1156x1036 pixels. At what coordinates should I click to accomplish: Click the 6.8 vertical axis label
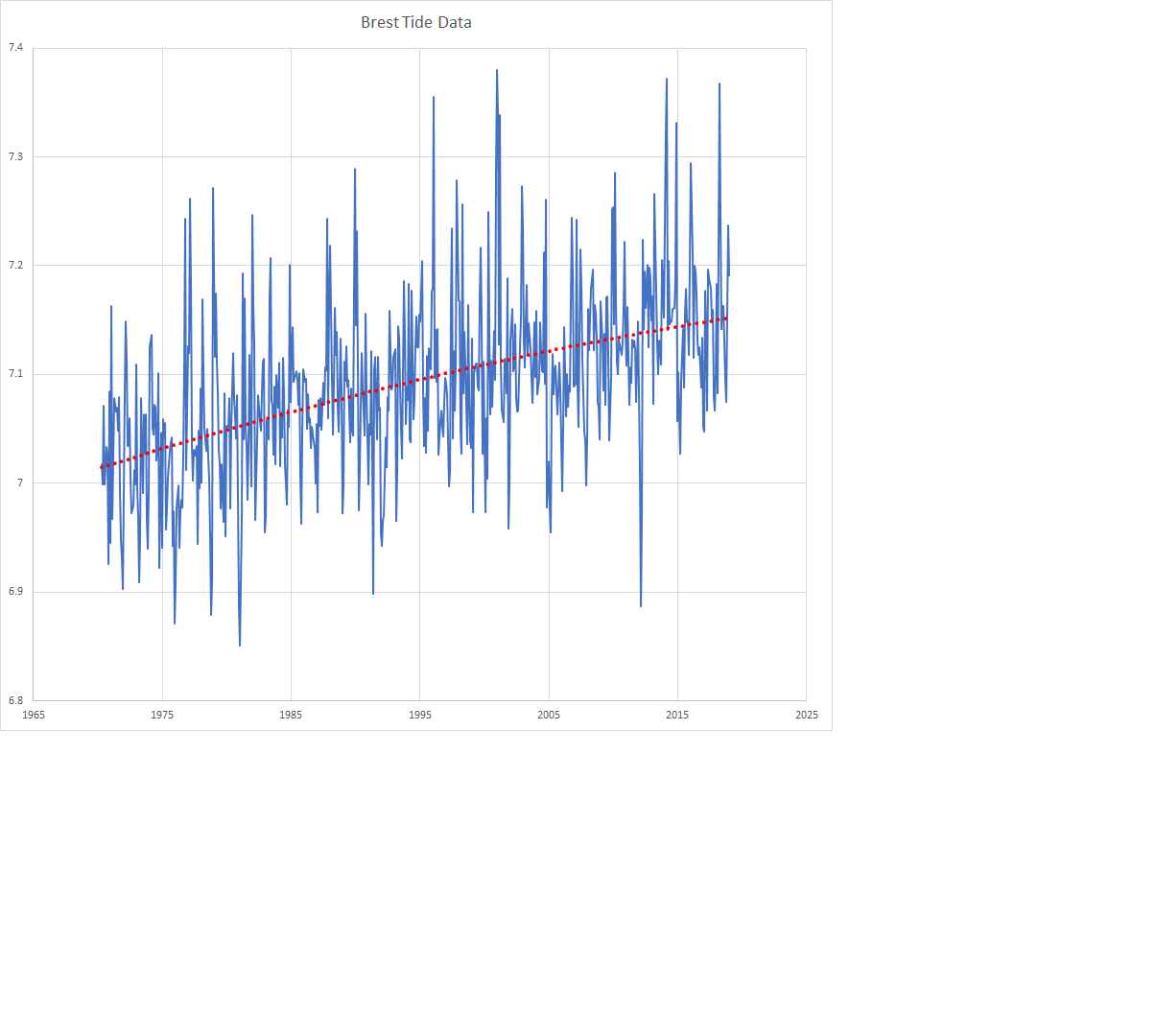click(15, 700)
